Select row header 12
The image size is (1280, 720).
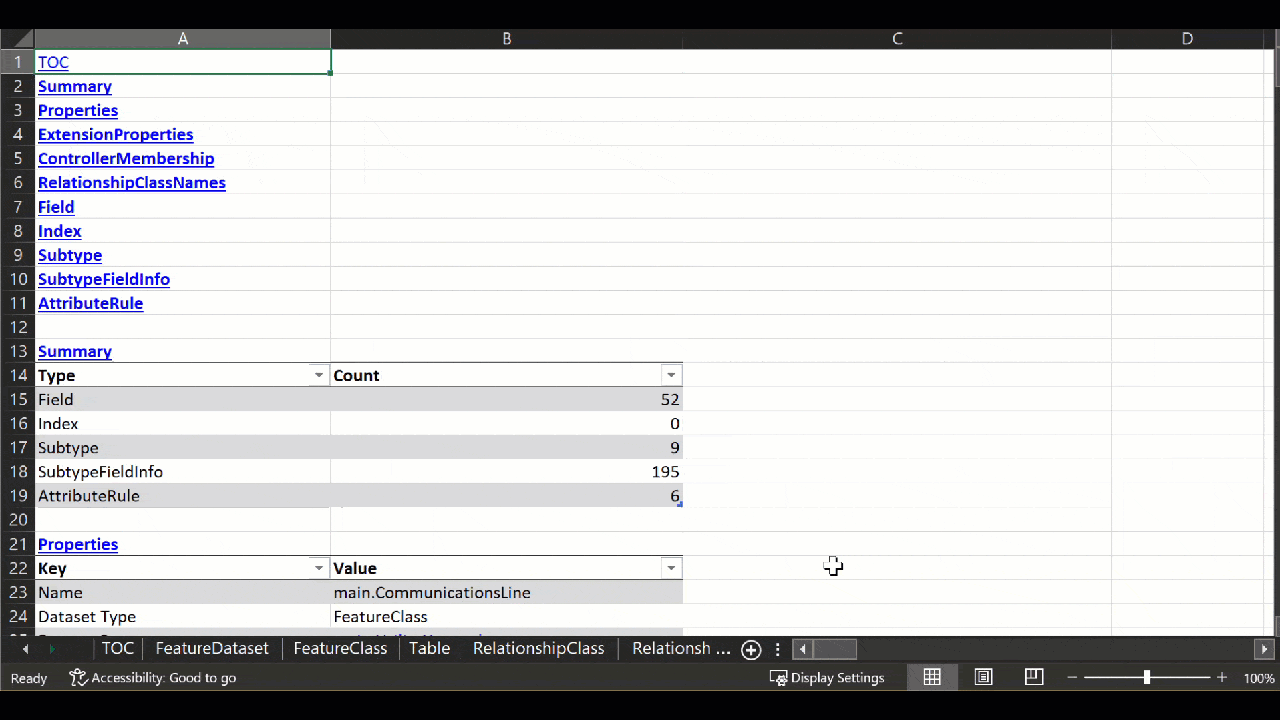click(17, 327)
